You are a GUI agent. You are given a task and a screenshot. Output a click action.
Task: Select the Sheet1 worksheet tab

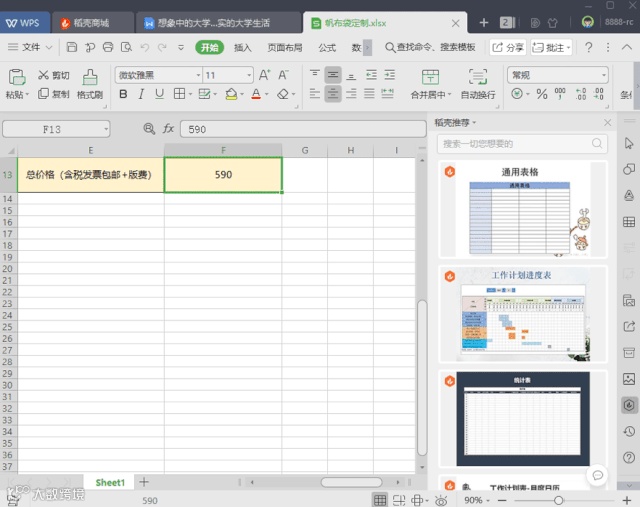pos(110,483)
